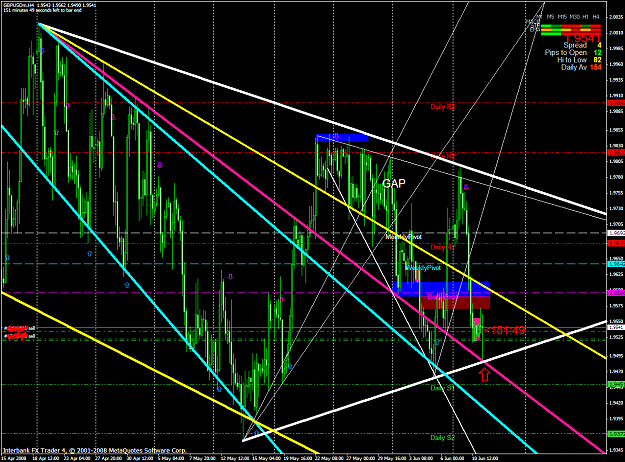Select the WeeklyPivot label
This screenshot has width=625, height=462.
click(x=423, y=268)
